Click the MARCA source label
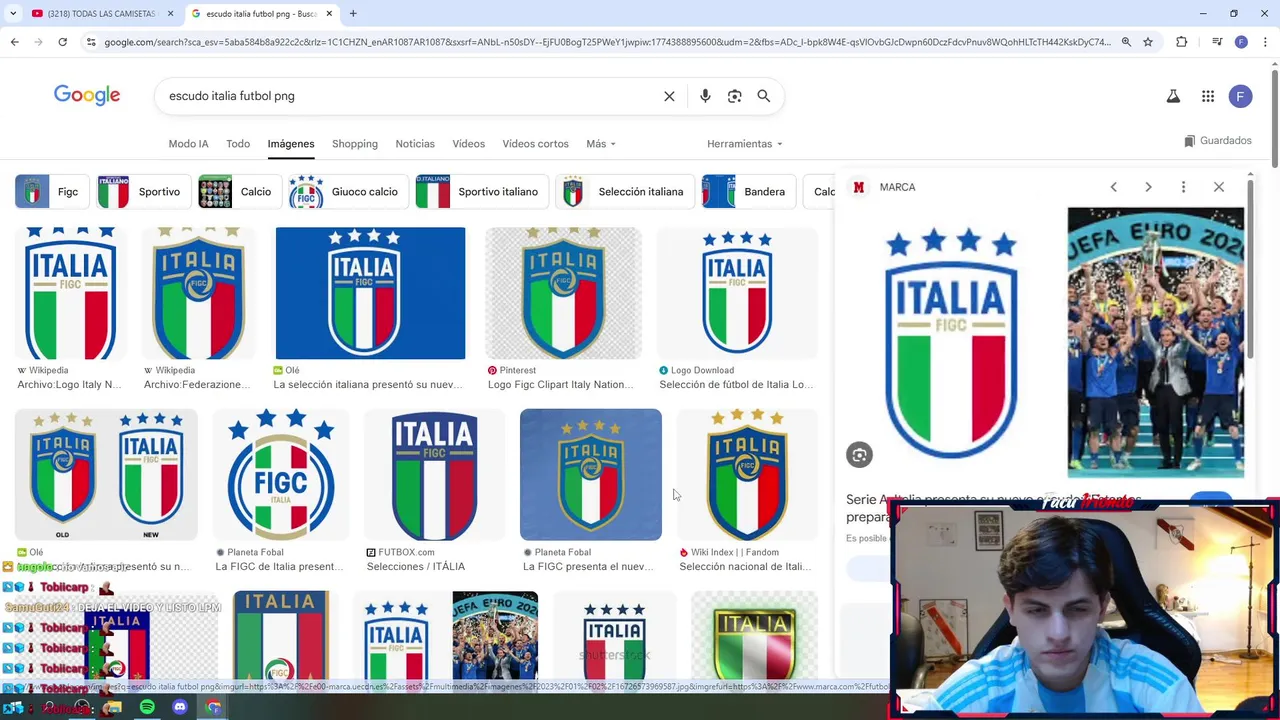The height and width of the screenshot is (720, 1280). [897, 187]
